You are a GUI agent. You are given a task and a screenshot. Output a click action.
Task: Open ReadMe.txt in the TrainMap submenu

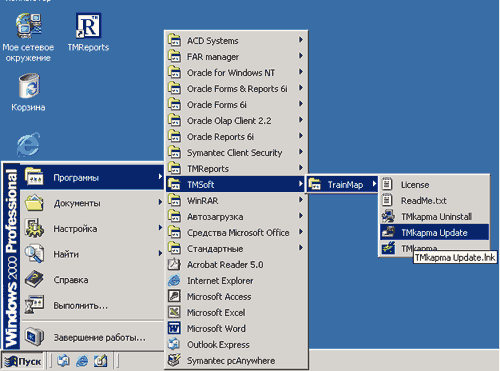(435, 200)
